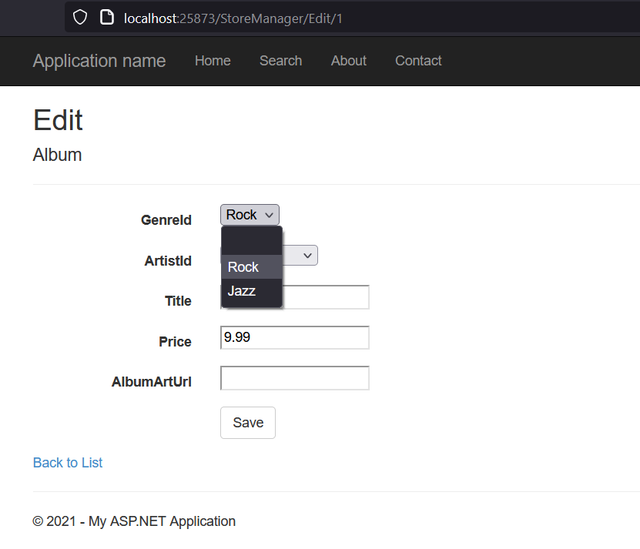Choose Jazz from the open genre list
Viewport: 640px width, 549px height.
[x=252, y=291]
